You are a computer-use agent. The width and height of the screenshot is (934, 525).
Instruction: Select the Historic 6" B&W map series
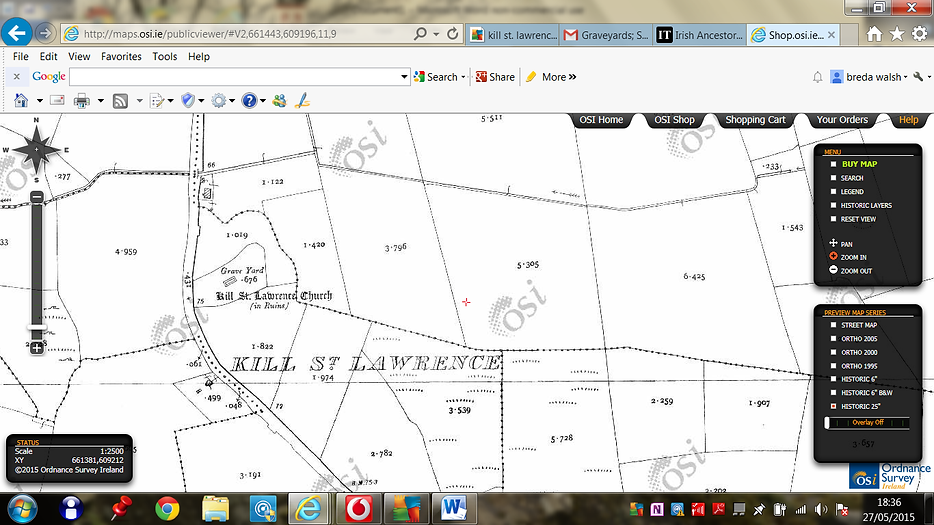[x=833, y=393]
